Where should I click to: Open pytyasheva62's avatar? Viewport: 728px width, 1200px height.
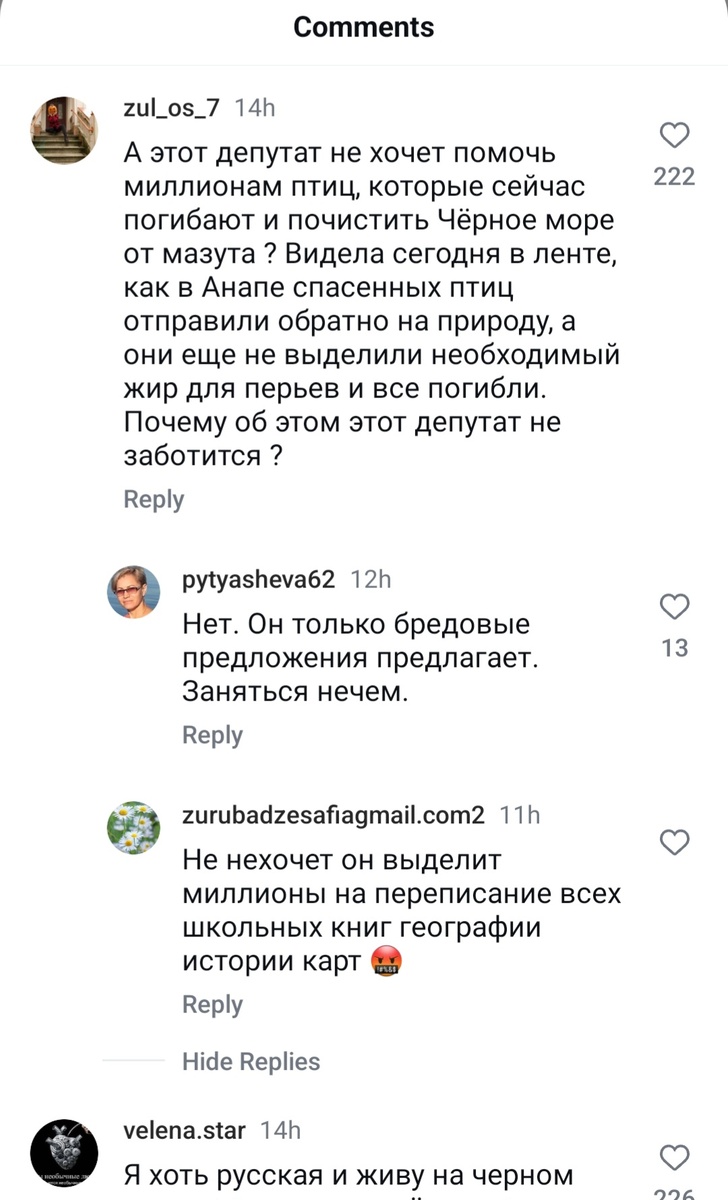(134, 592)
